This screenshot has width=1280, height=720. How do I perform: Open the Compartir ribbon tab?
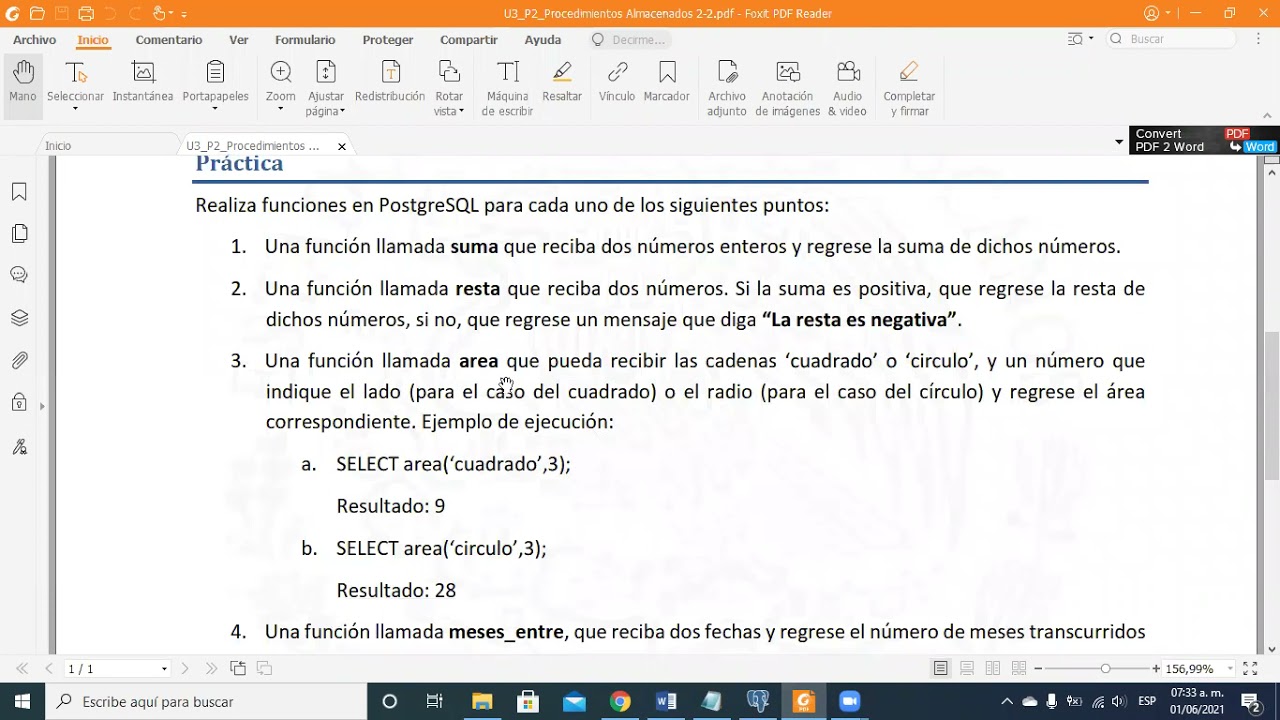coord(469,40)
